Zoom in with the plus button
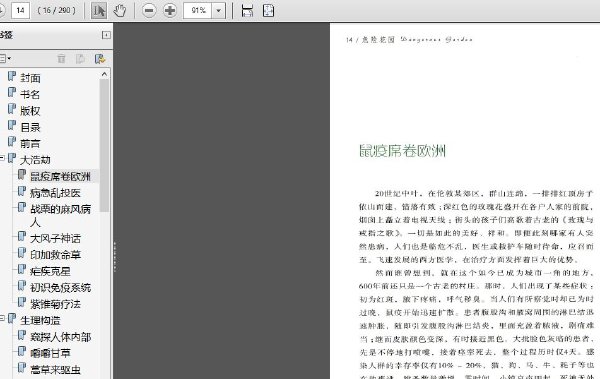 (x=170, y=10)
